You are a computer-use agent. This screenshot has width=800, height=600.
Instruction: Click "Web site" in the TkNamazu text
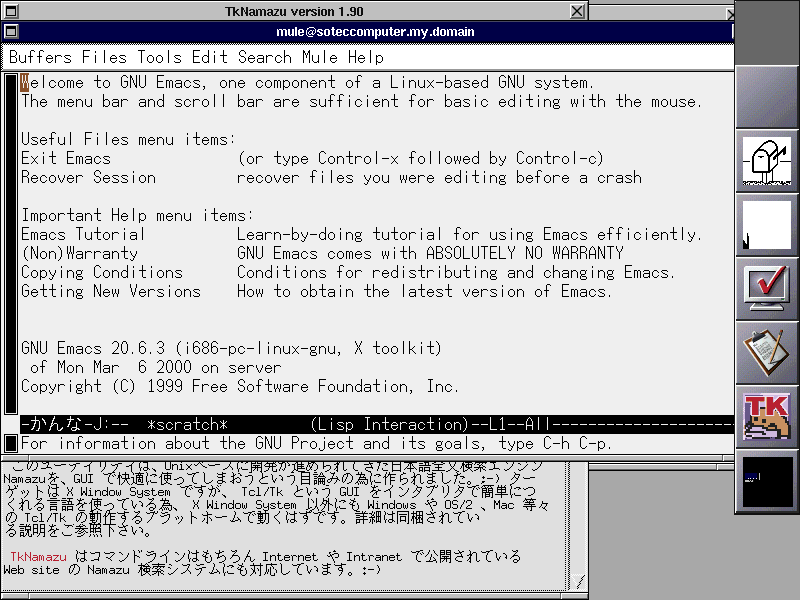click(31, 570)
